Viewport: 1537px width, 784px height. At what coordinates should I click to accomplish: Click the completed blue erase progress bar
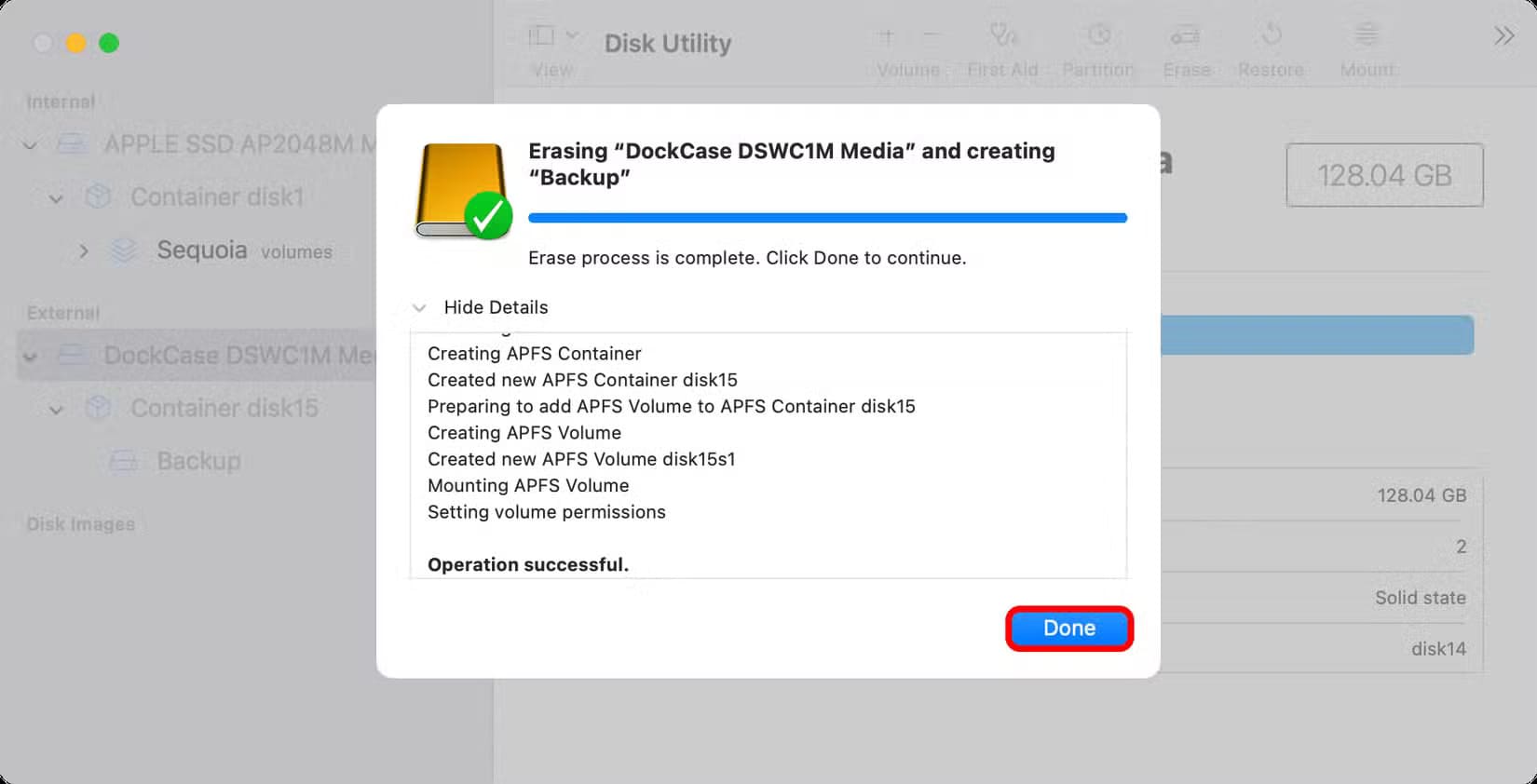pos(827,218)
